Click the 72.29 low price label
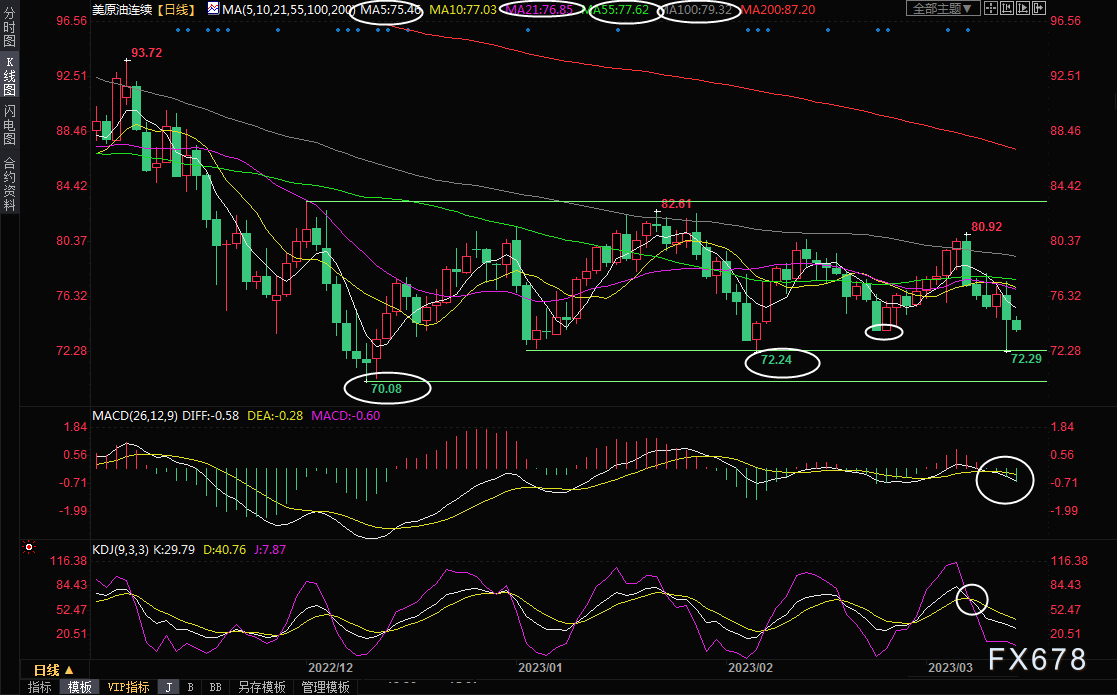Viewport: 1117px width, 695px height. click(x=1027, y=359)
